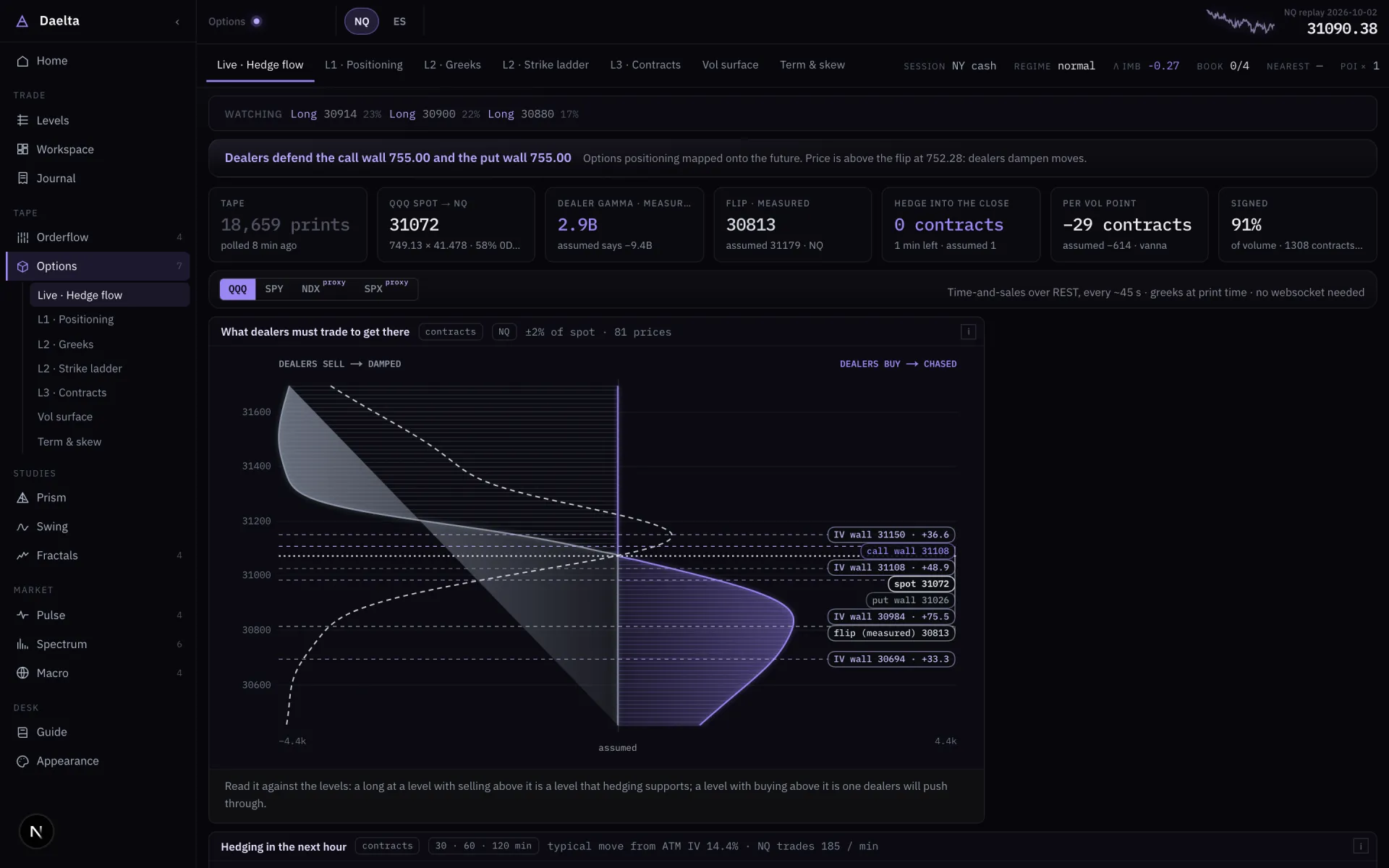Click the Daelta logo icon
This screenshot has height=868, width=1389.
point(22,21)
